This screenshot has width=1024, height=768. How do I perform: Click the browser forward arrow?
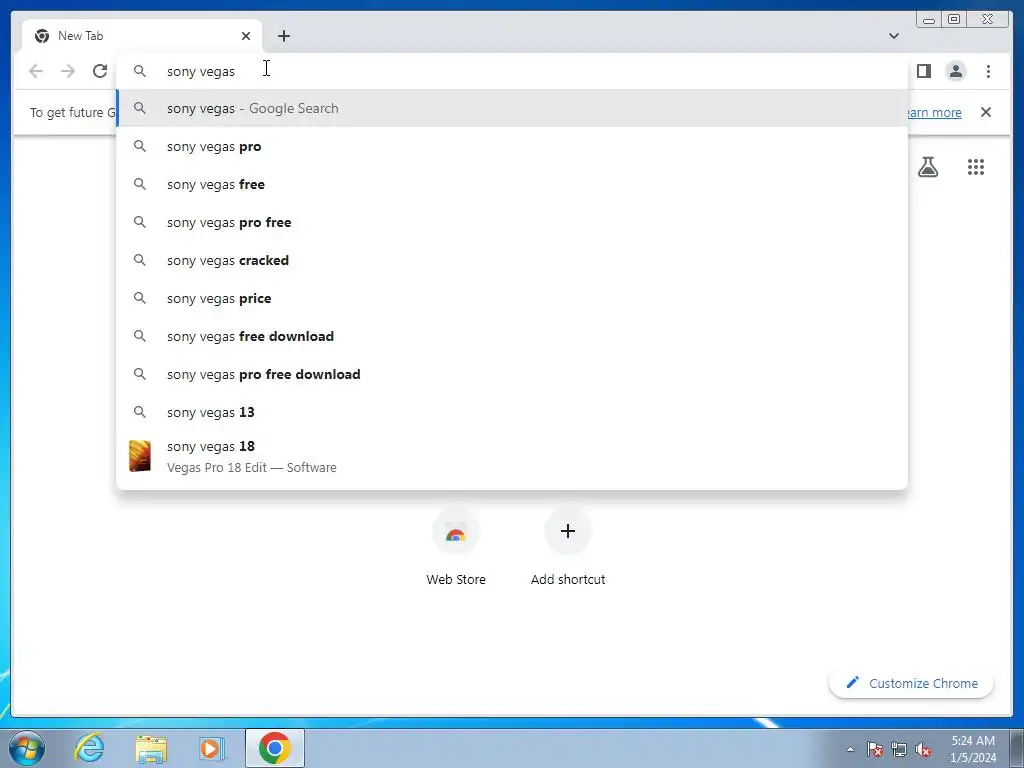[68, 71]
